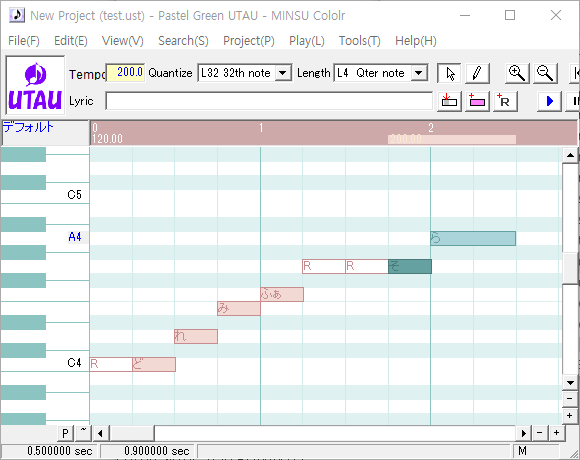The image size is (580, 460).
Task: Click the app icon in title bar
Action: click(x=17, y=15)
